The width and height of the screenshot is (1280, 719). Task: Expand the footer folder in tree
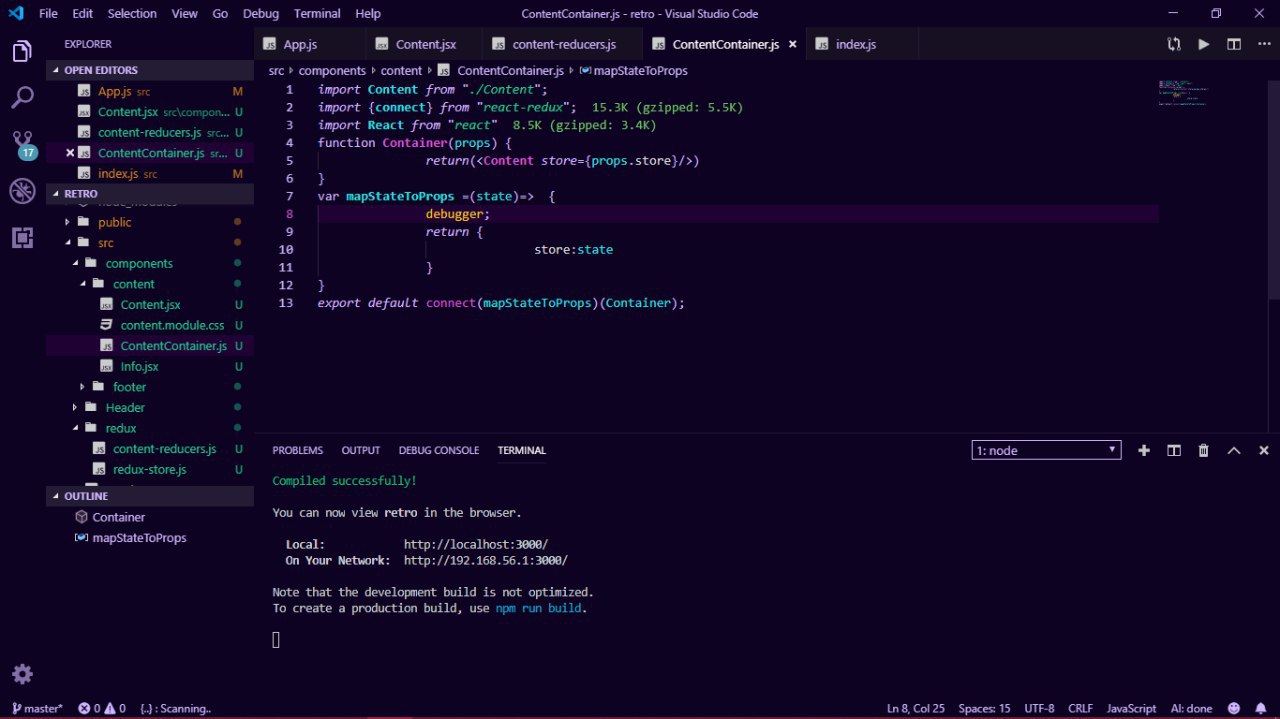[x=128, y=387]
